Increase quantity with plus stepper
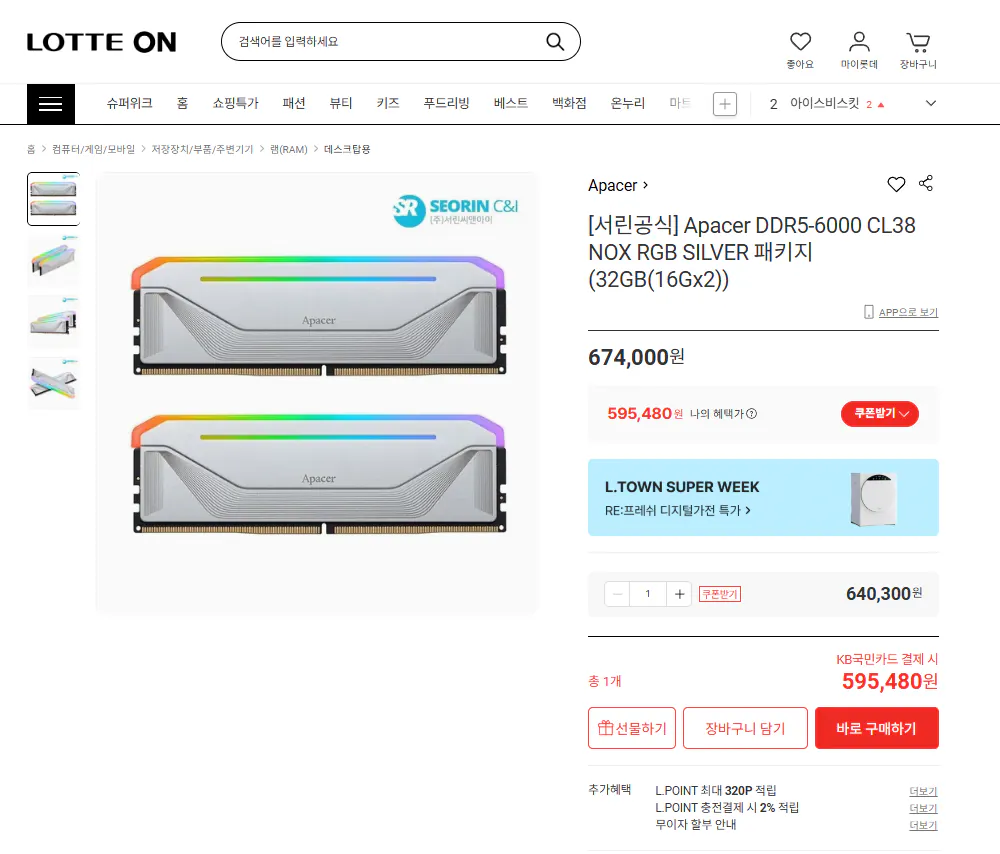Viewport: 1000px width, 854px height. pos(679,593)
